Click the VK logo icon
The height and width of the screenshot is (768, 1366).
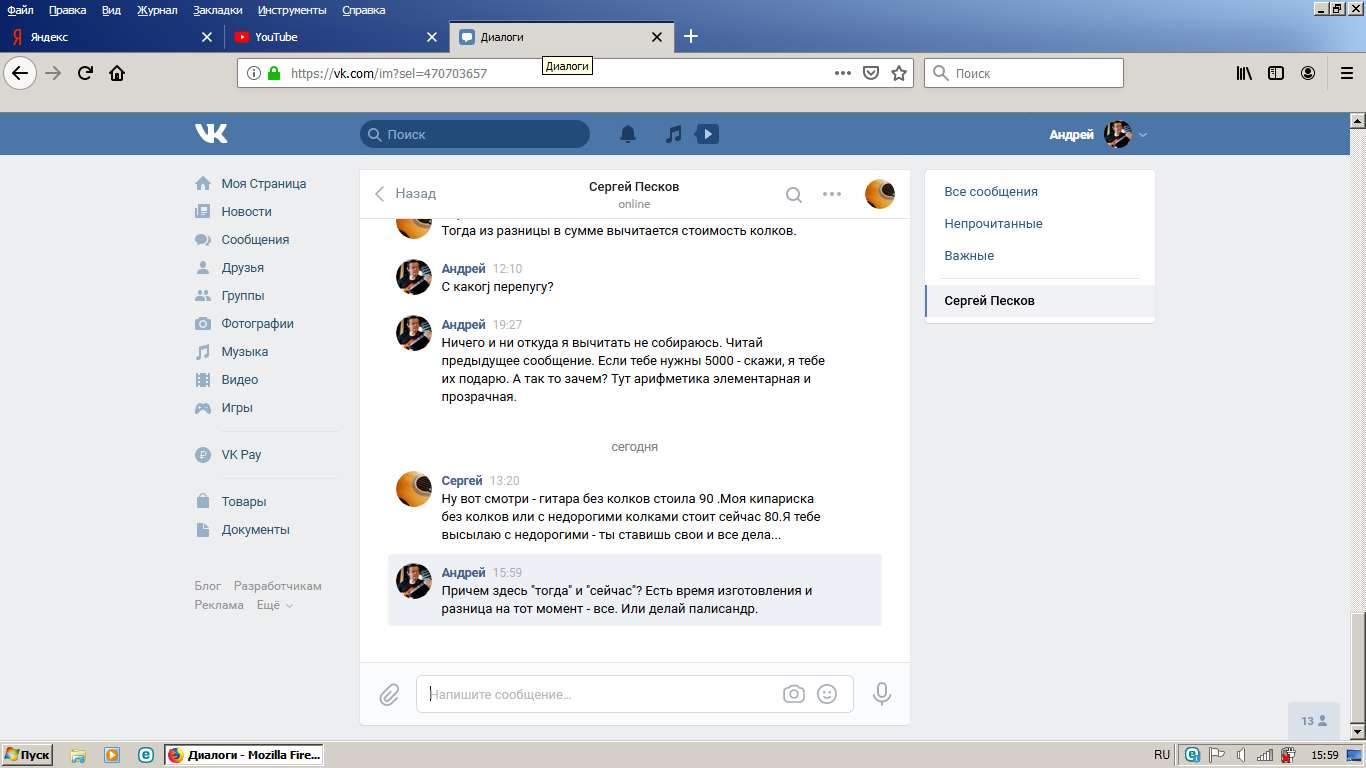(x=211, y=133)
